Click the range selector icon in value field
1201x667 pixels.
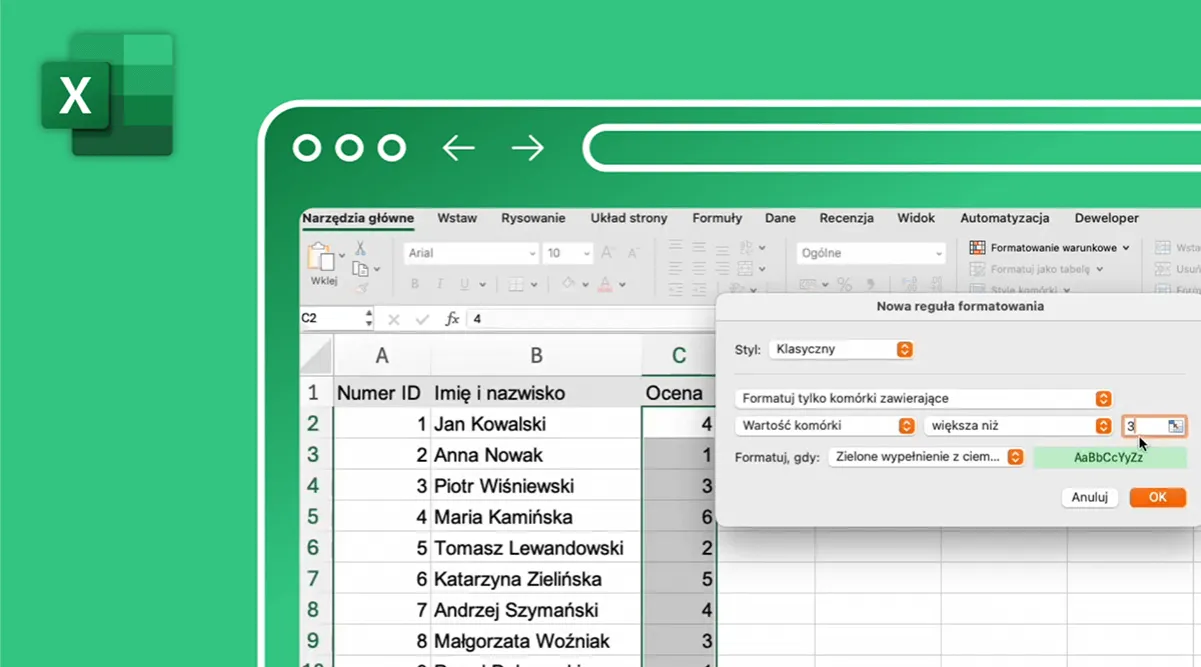point(1175,426)
